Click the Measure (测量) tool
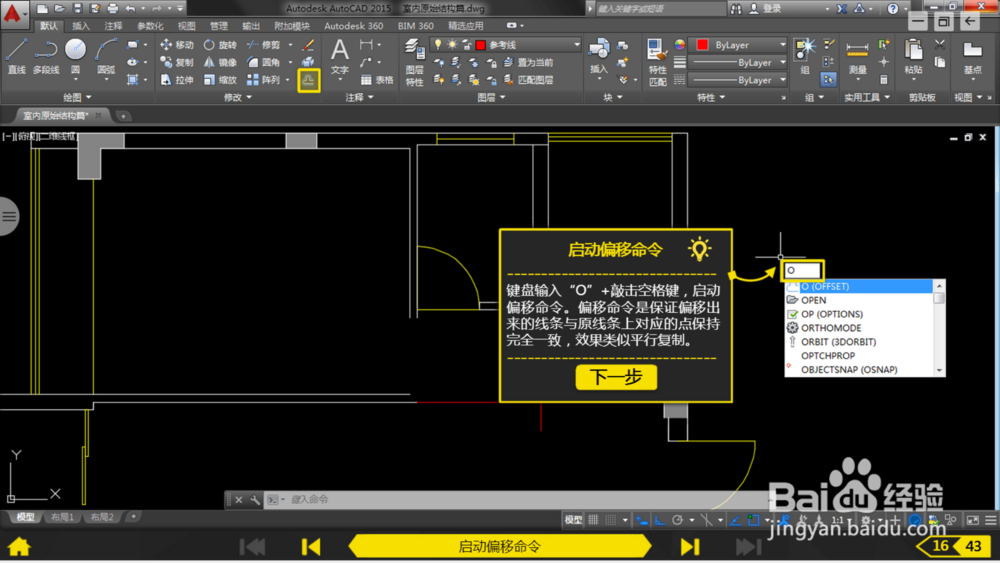The width and height of the screenshot is (1000, 563). [x=857, y=58]
